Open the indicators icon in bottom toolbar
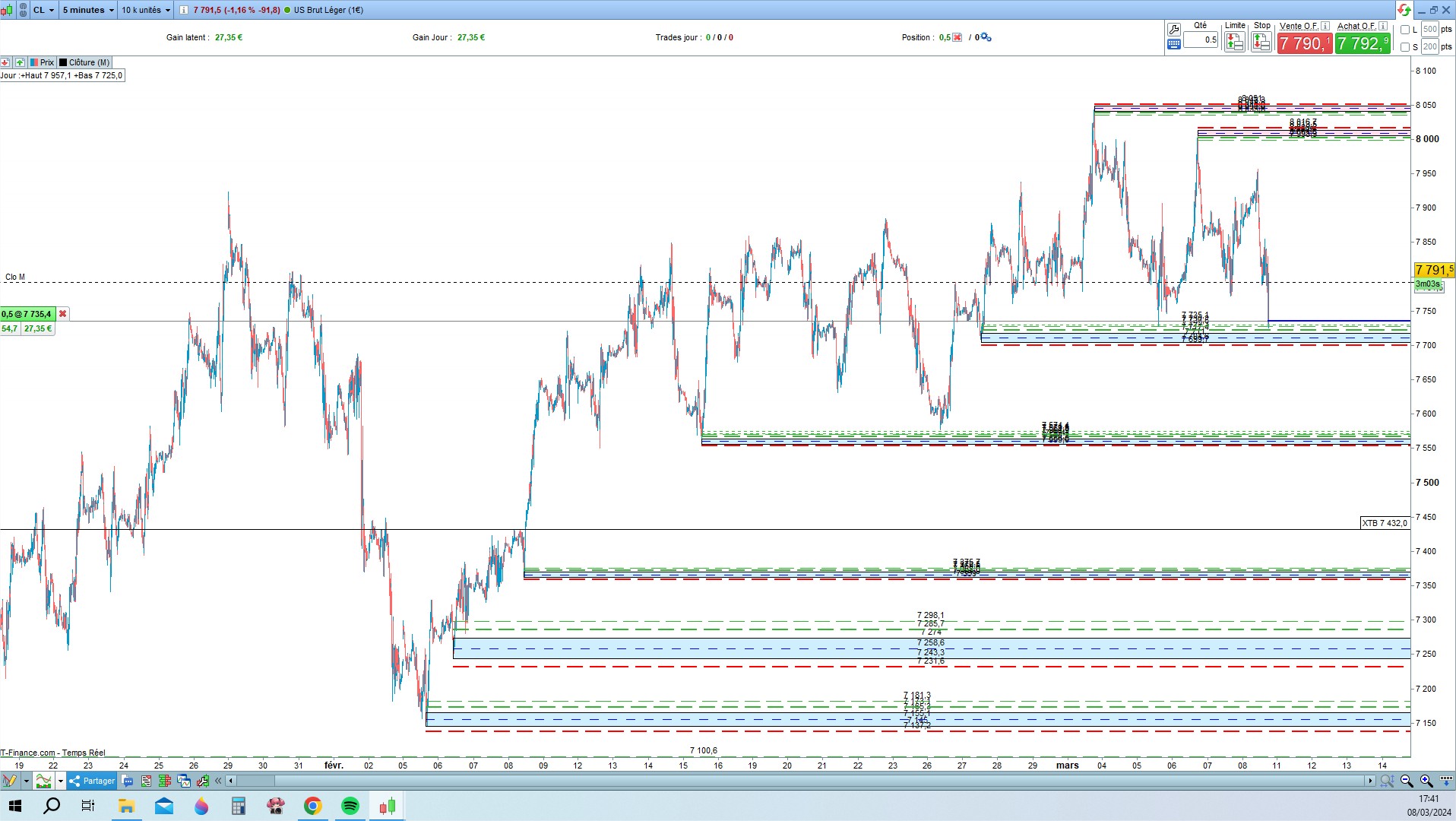This screenshot has height=821, width=1456. pyautogui.click(x=44, y=781)
